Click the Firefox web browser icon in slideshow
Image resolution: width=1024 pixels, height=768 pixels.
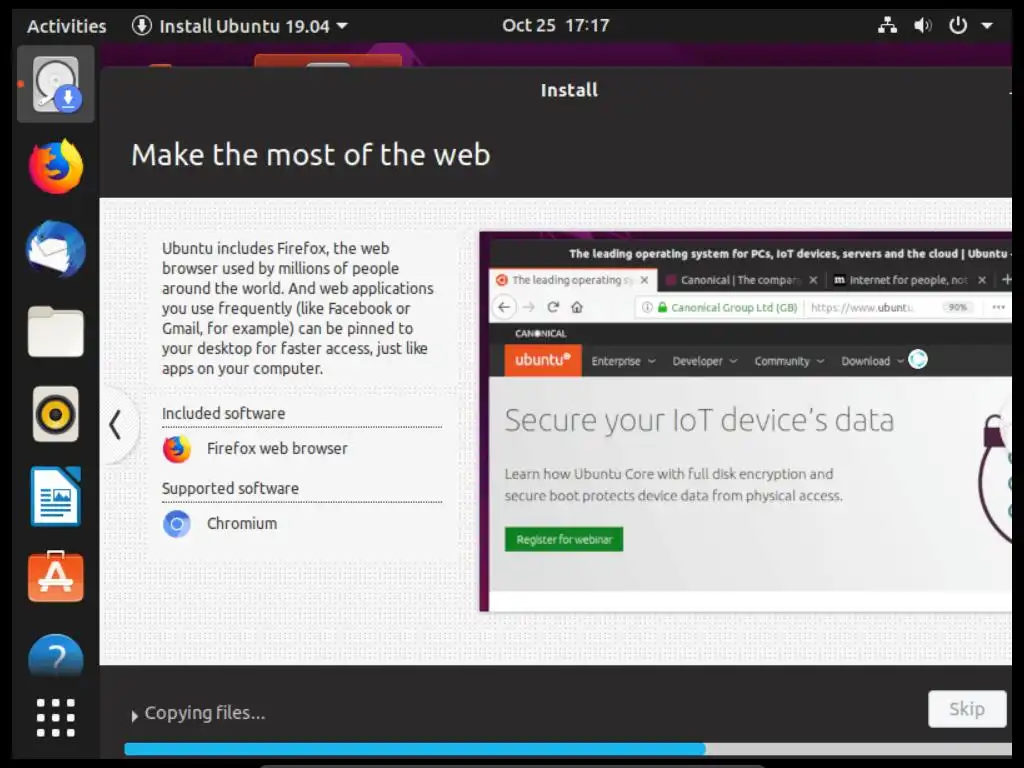[176, 449]
